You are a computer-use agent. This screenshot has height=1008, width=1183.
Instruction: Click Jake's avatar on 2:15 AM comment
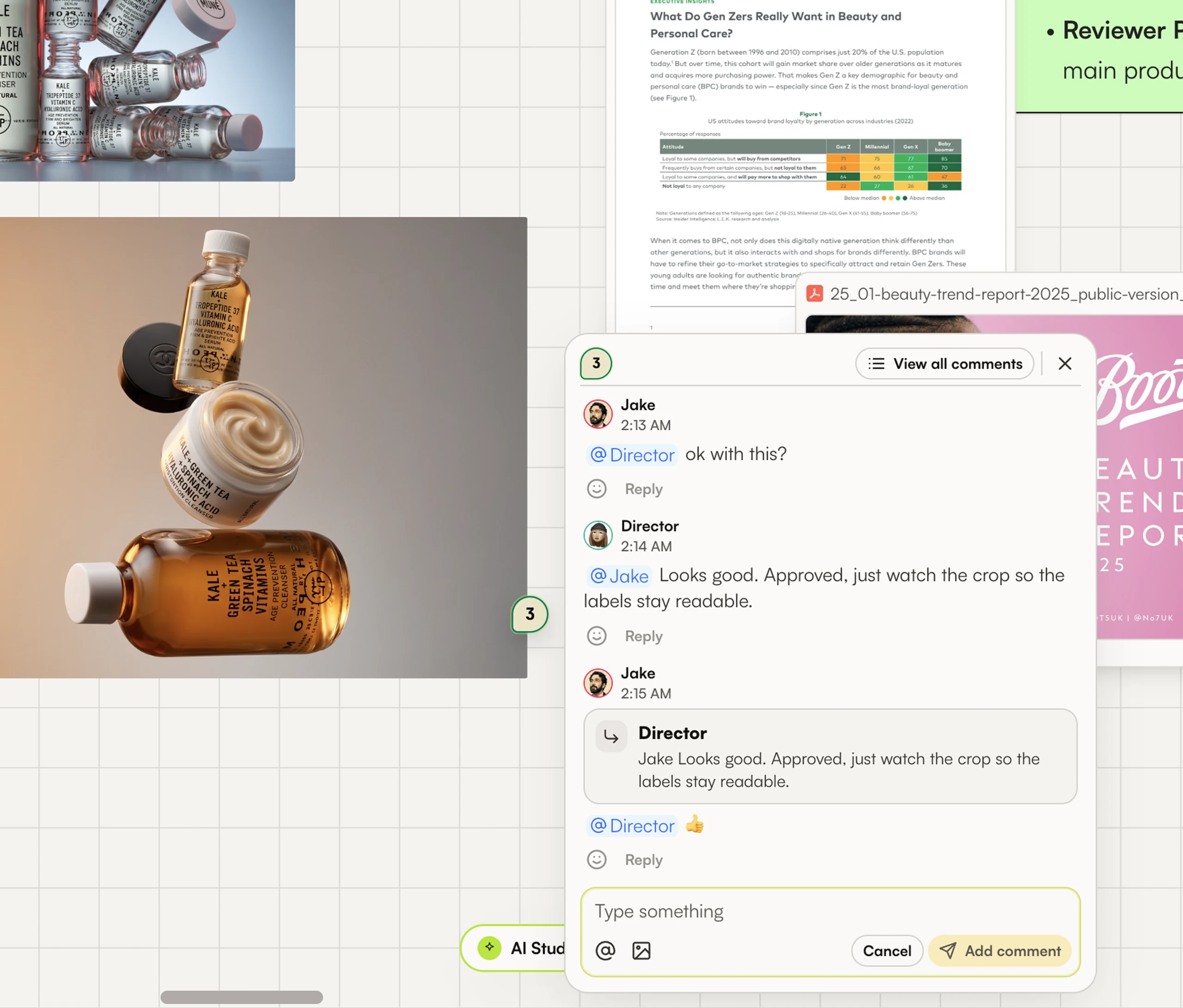coord(598,683)
